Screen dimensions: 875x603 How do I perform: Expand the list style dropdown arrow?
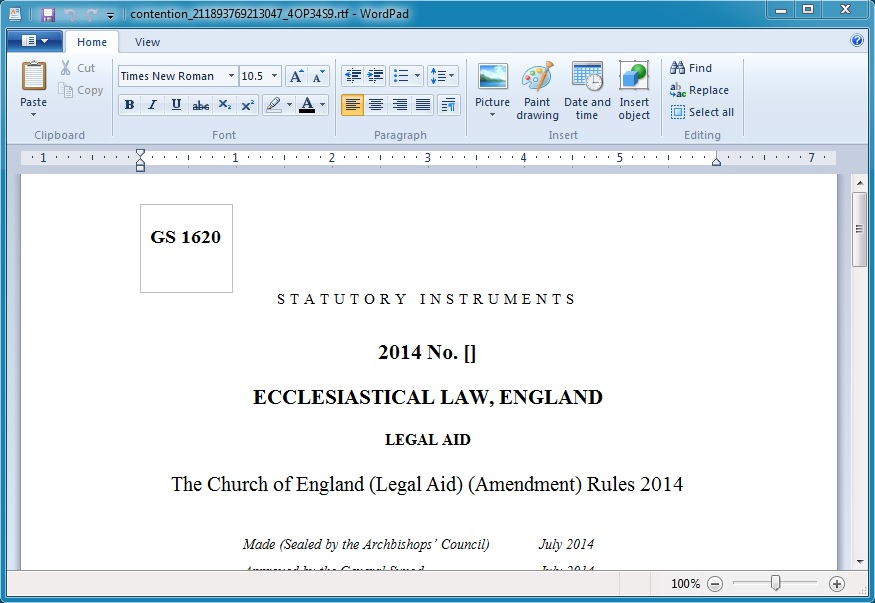(x=417, y=76)
